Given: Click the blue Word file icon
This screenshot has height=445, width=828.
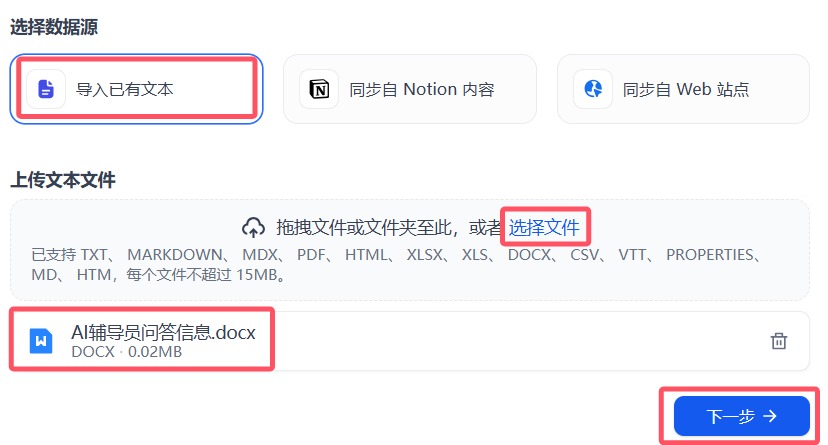Looking at the screenshot, I should click(41, 341).
